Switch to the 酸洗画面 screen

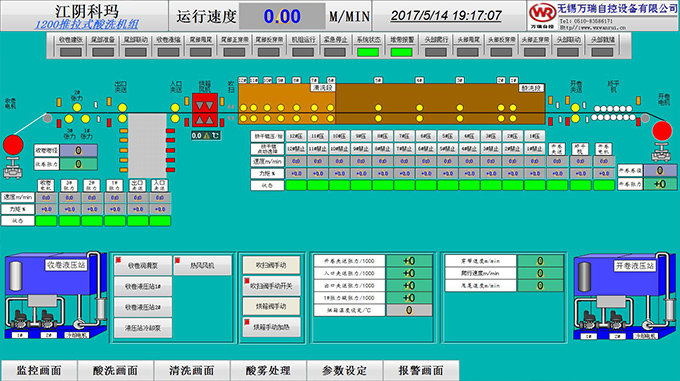(x=115, y=371)
